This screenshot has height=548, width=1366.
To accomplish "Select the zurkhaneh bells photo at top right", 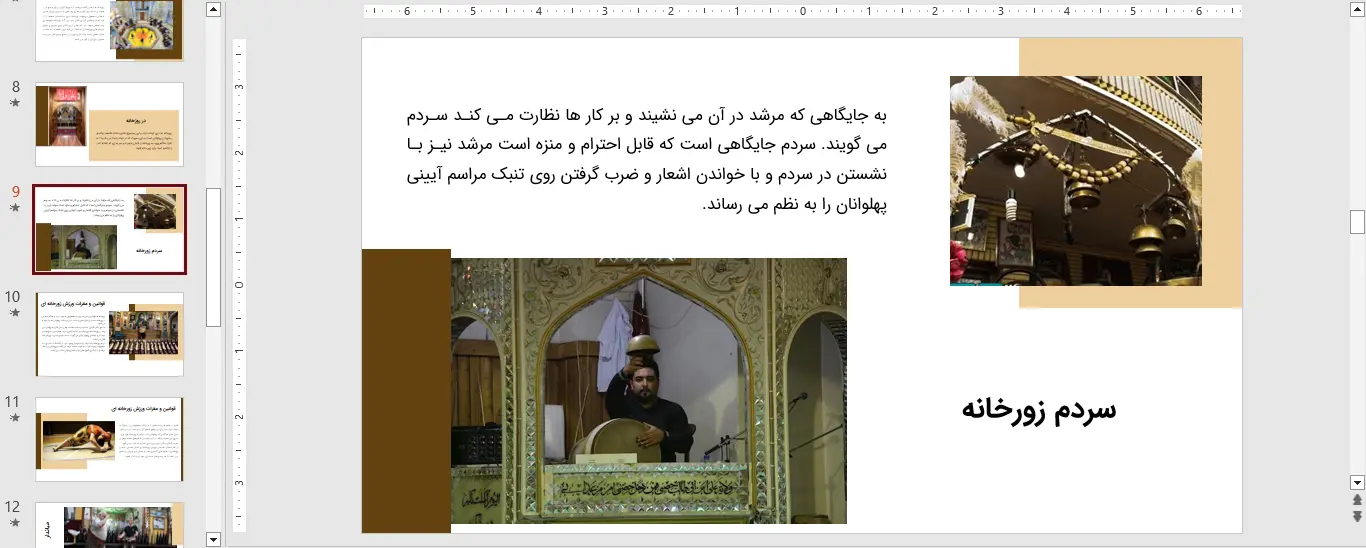I will pos(1076,181).
